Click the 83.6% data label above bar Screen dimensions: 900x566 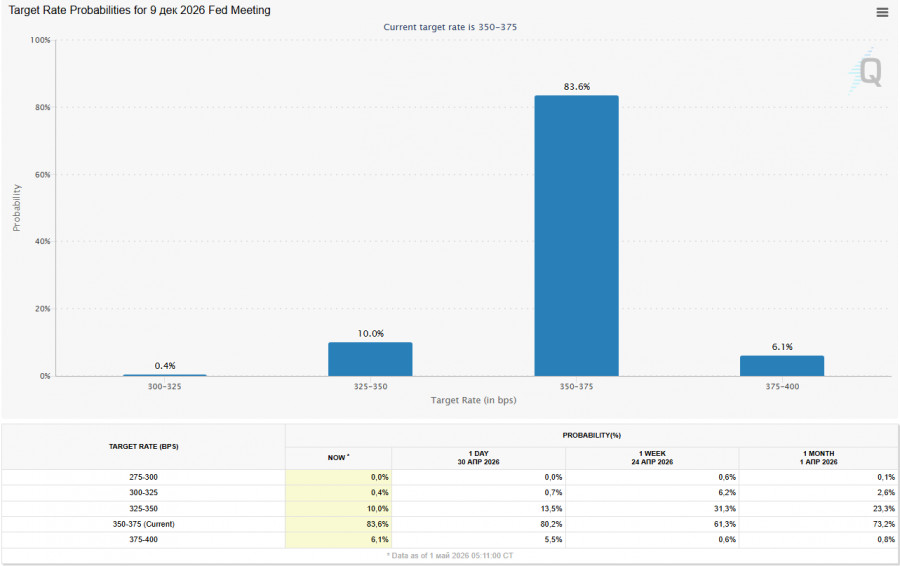[x=576, y=87]
